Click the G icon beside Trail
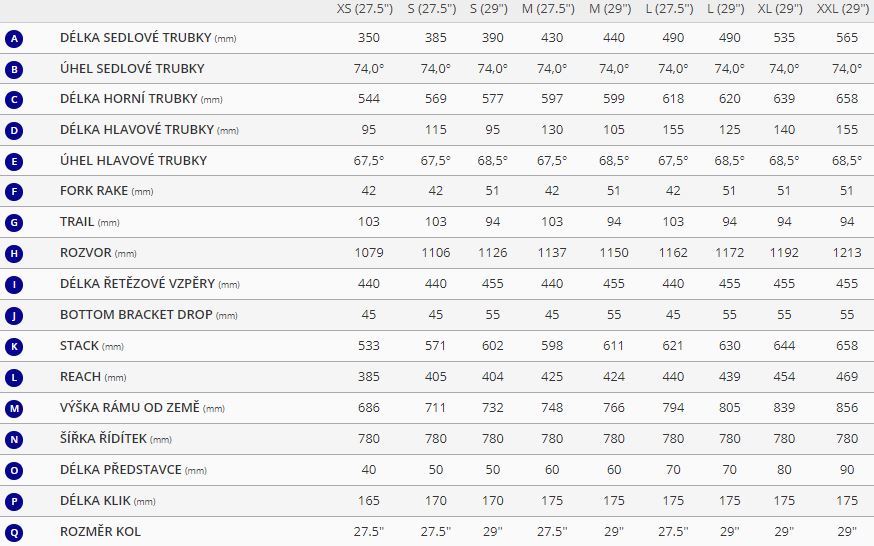This screenshot has width=874, height=546. (14, 223)
